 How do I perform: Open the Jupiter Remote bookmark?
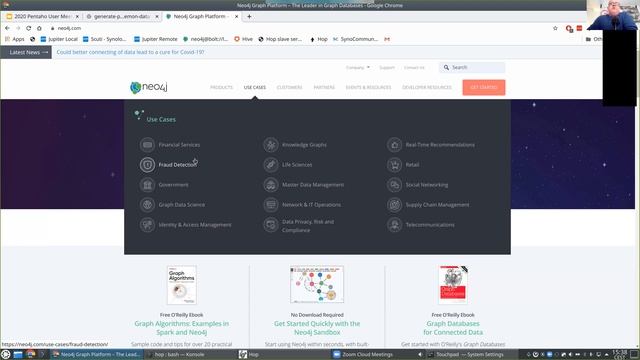156,39
